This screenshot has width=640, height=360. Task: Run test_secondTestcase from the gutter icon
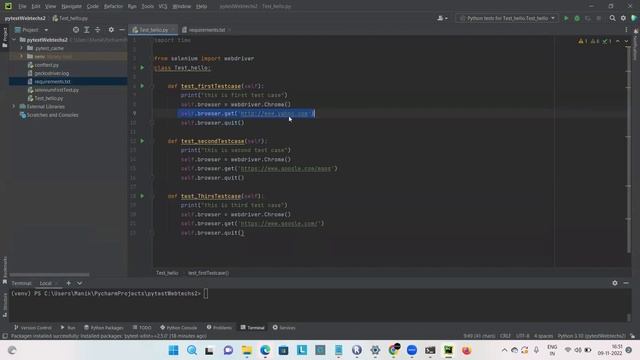tap(142, 141)
